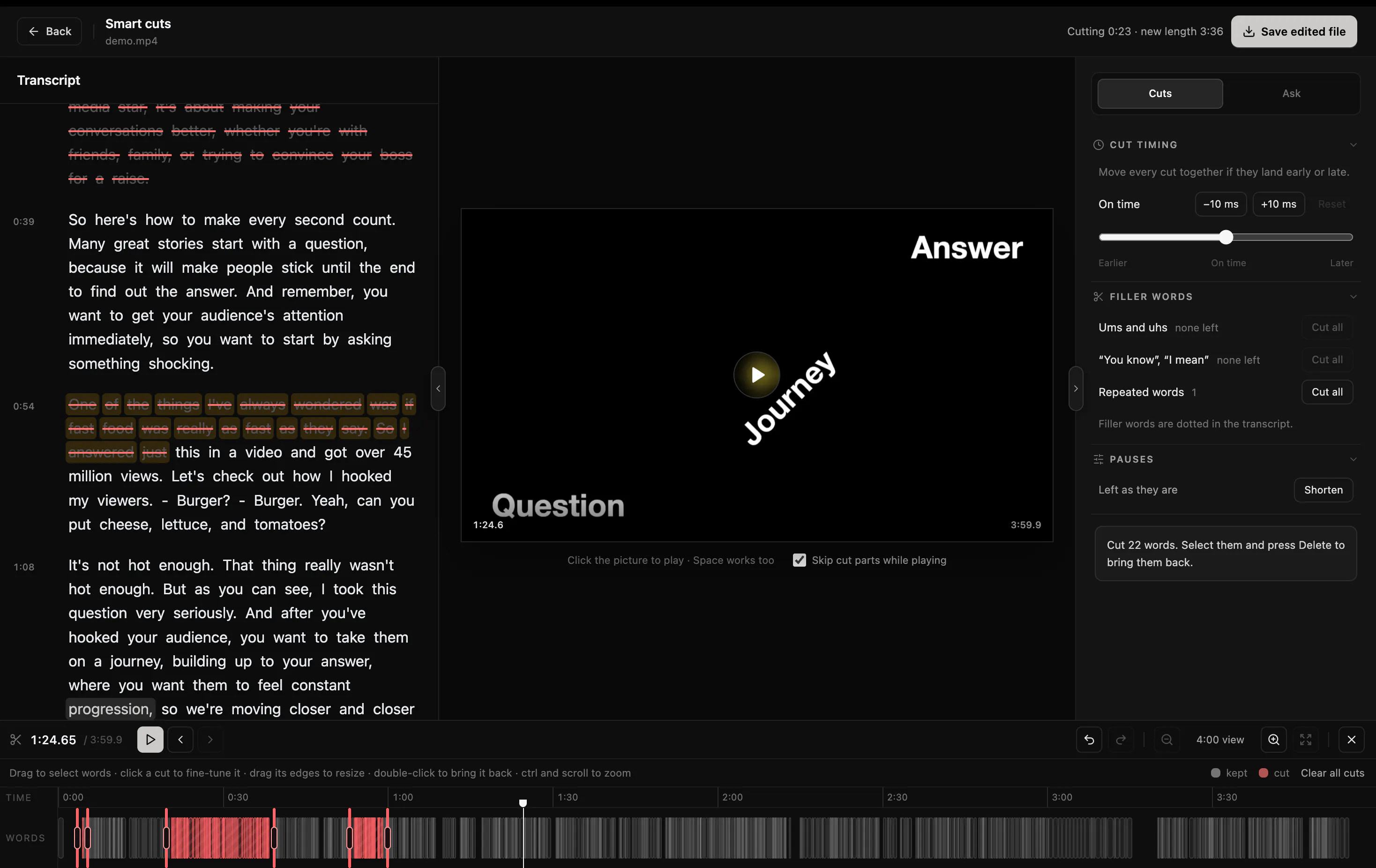Click the cut timing slider handle
The height and width of the screenshot is (868, 1376).
1226,237
